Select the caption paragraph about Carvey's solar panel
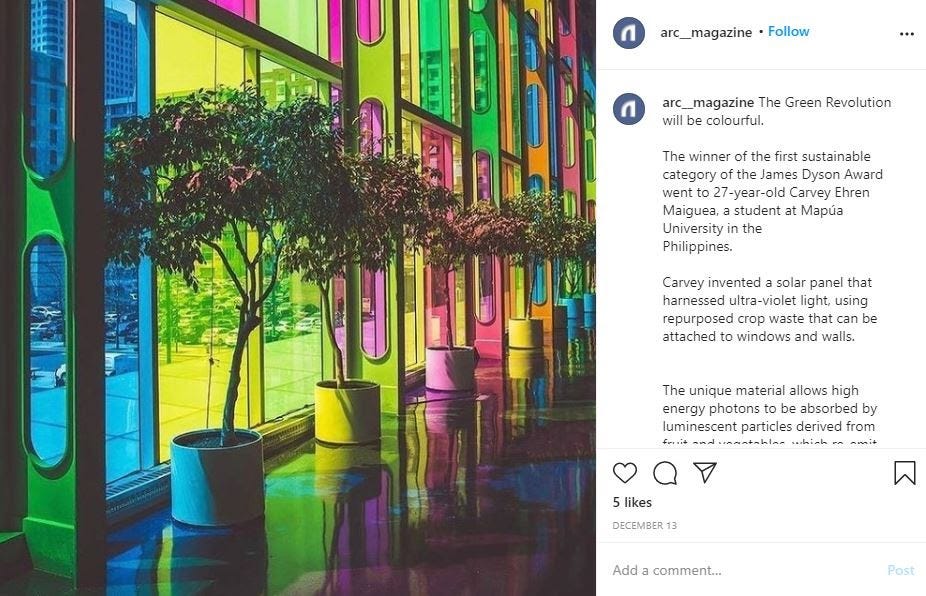The height and width of the screenshot is (596, 926). coord(770,309)
